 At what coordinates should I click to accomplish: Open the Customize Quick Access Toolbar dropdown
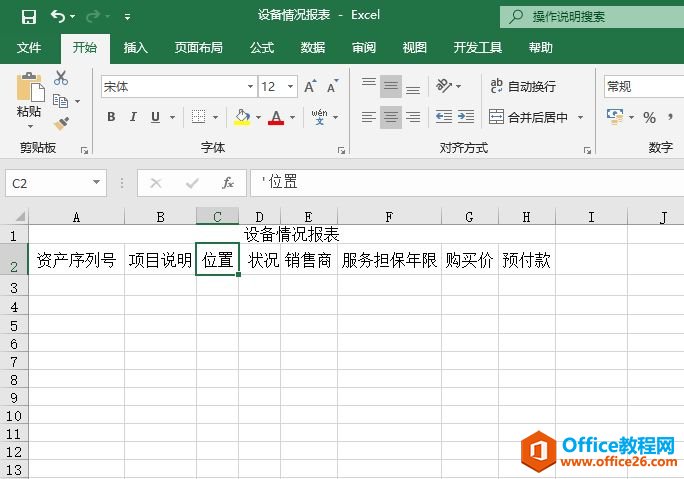coord(127,17)
